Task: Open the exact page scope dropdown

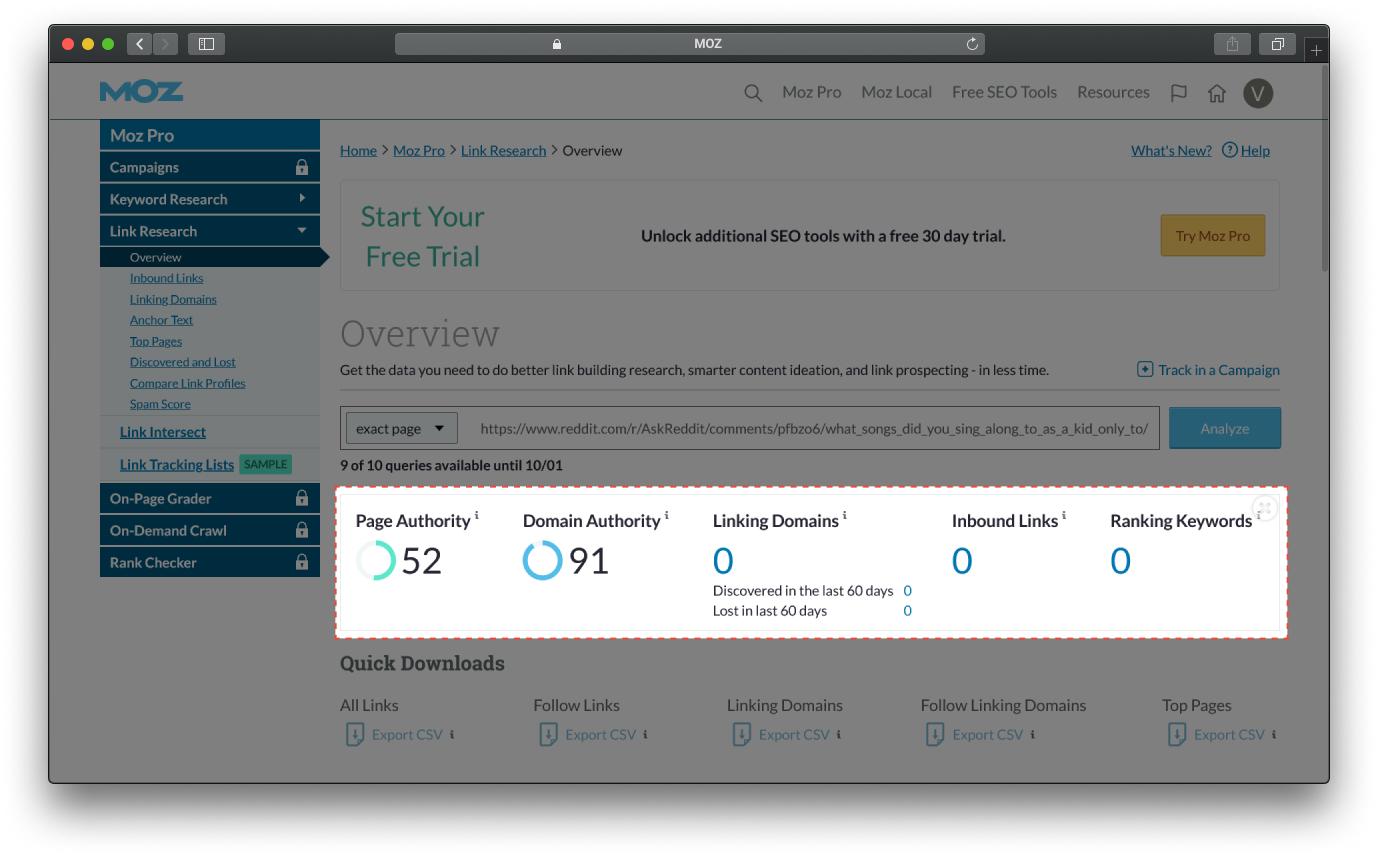Action: tap(402, 428)
